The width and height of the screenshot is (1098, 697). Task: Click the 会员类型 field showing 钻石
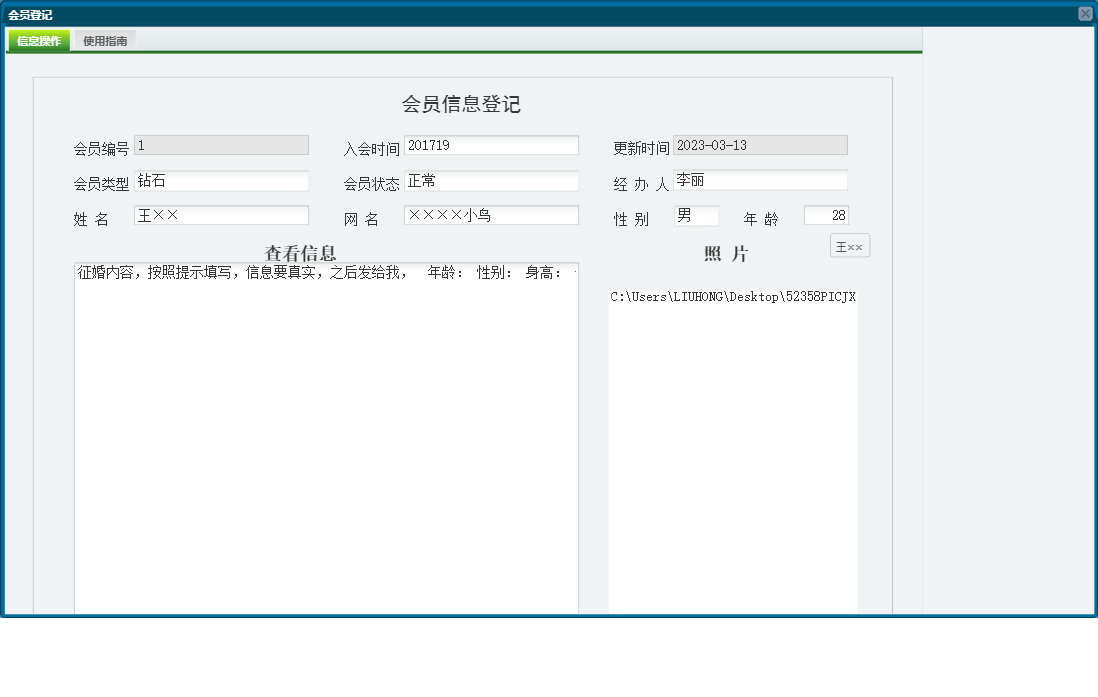coord(220,180)
